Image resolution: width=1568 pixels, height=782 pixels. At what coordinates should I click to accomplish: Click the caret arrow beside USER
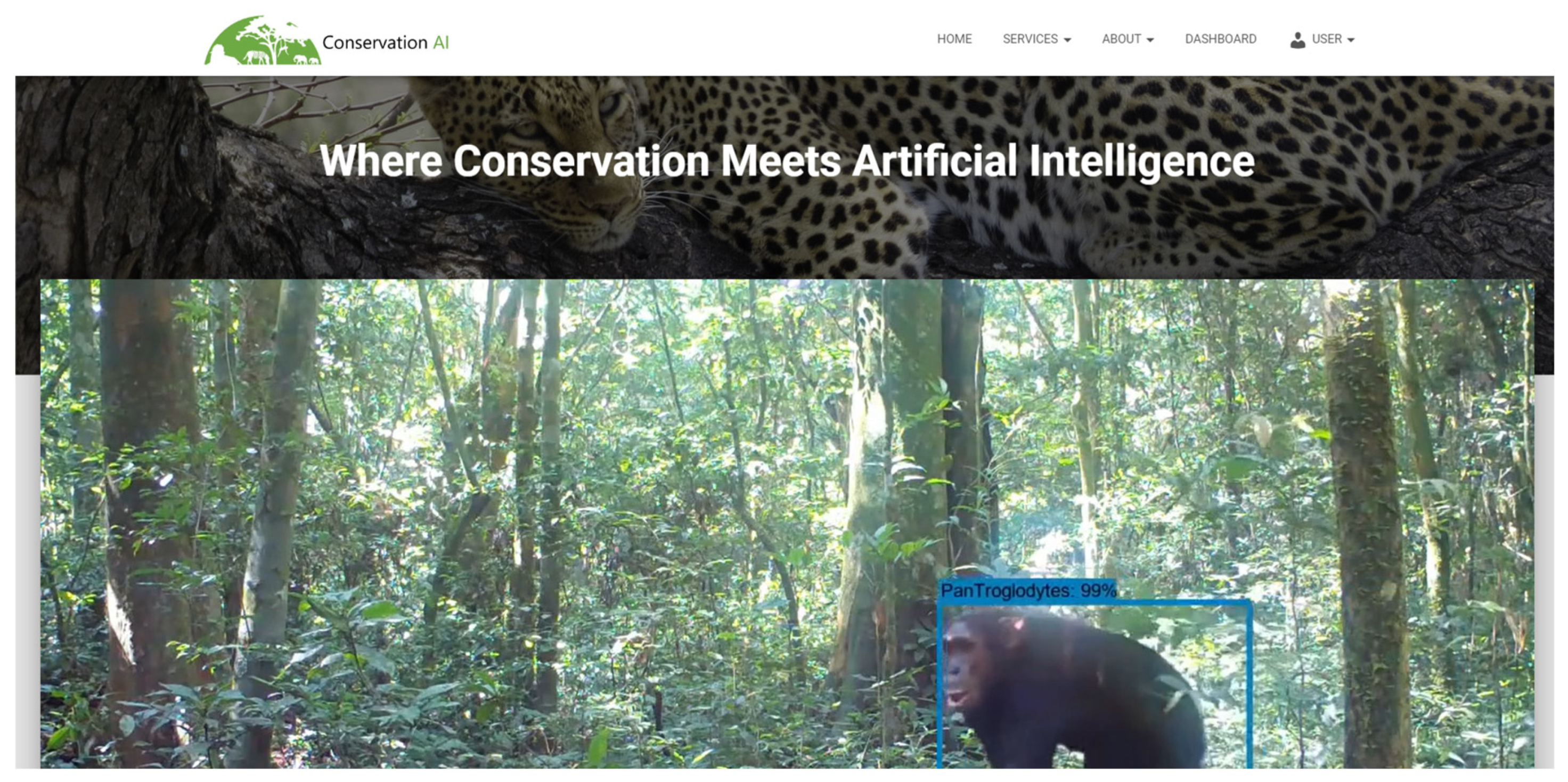click(1351, 40)
